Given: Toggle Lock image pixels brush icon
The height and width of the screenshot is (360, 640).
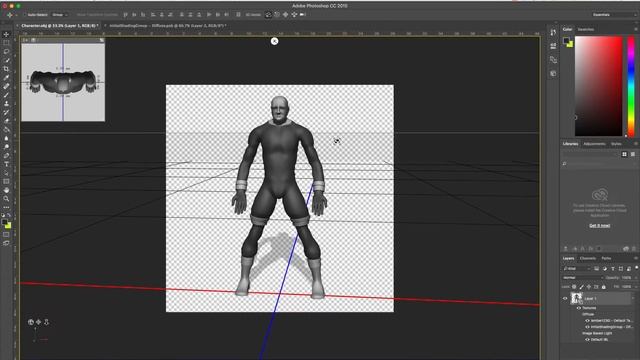Looking at the screenshot, I should point(582,287).
